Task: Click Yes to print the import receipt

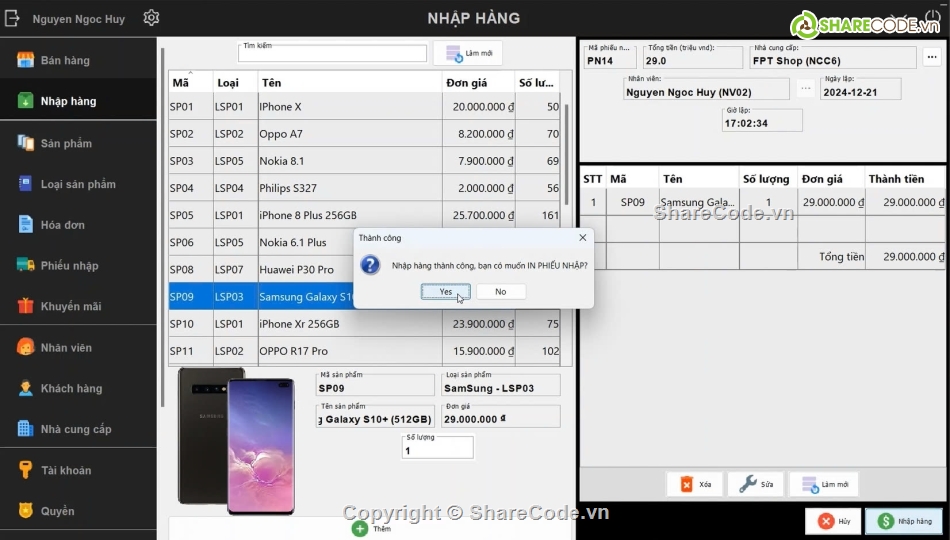Action: pyautogui.click(x=445, y=292)
